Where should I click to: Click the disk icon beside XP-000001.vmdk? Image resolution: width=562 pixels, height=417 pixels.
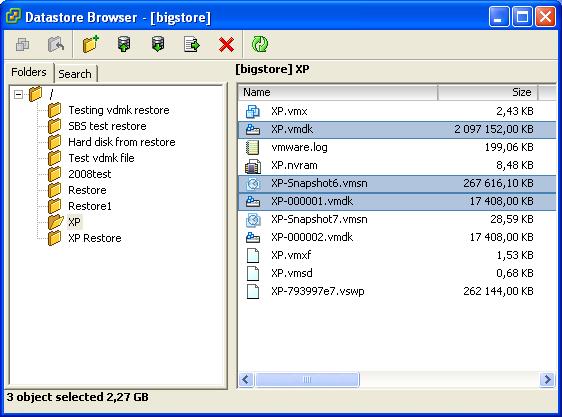click(253, 202)
